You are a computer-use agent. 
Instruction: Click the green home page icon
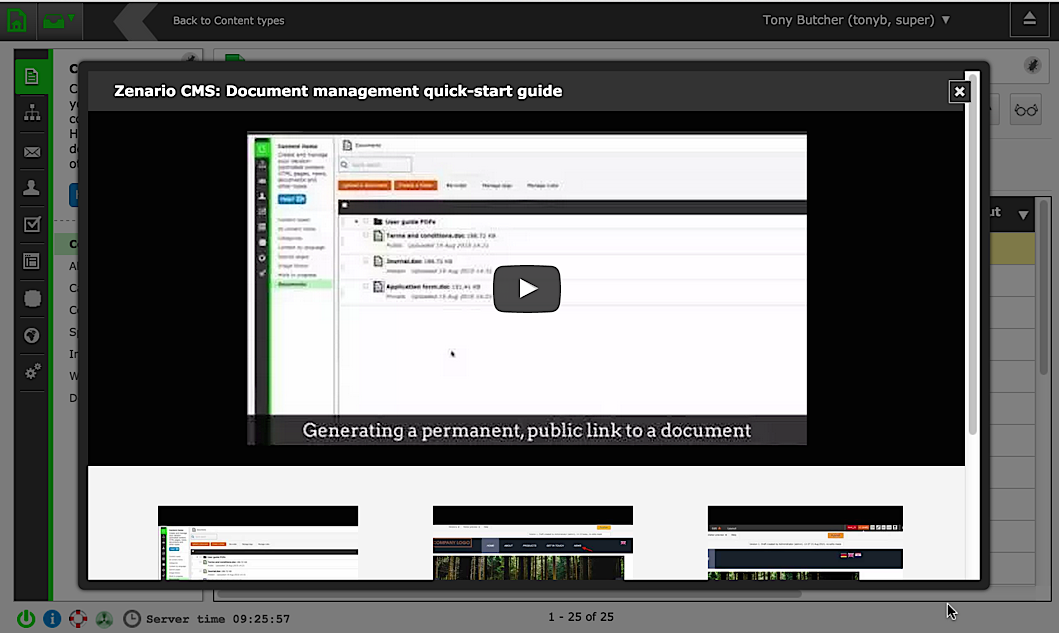[17, 19]
